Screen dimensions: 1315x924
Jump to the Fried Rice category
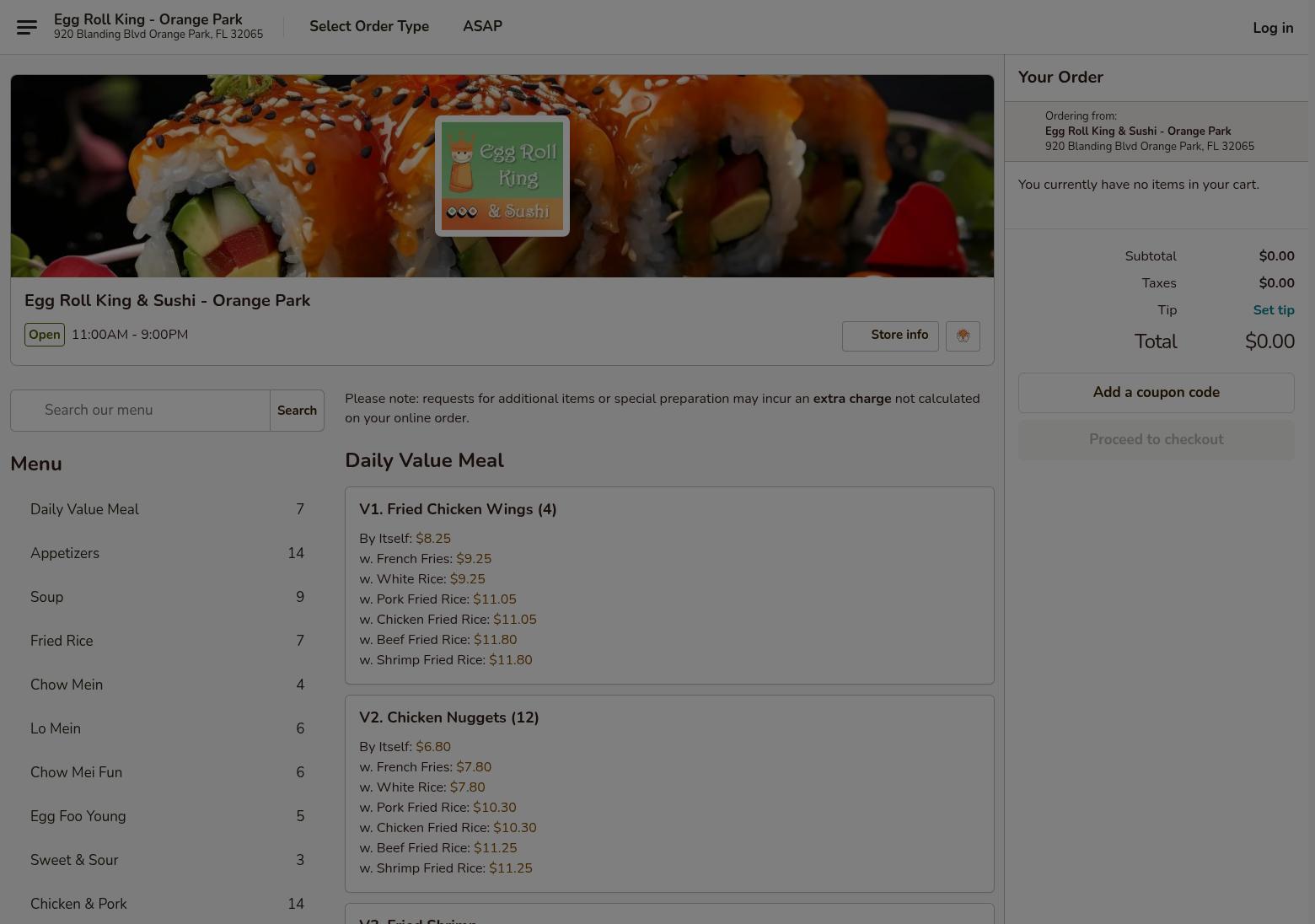pos(167,641)
